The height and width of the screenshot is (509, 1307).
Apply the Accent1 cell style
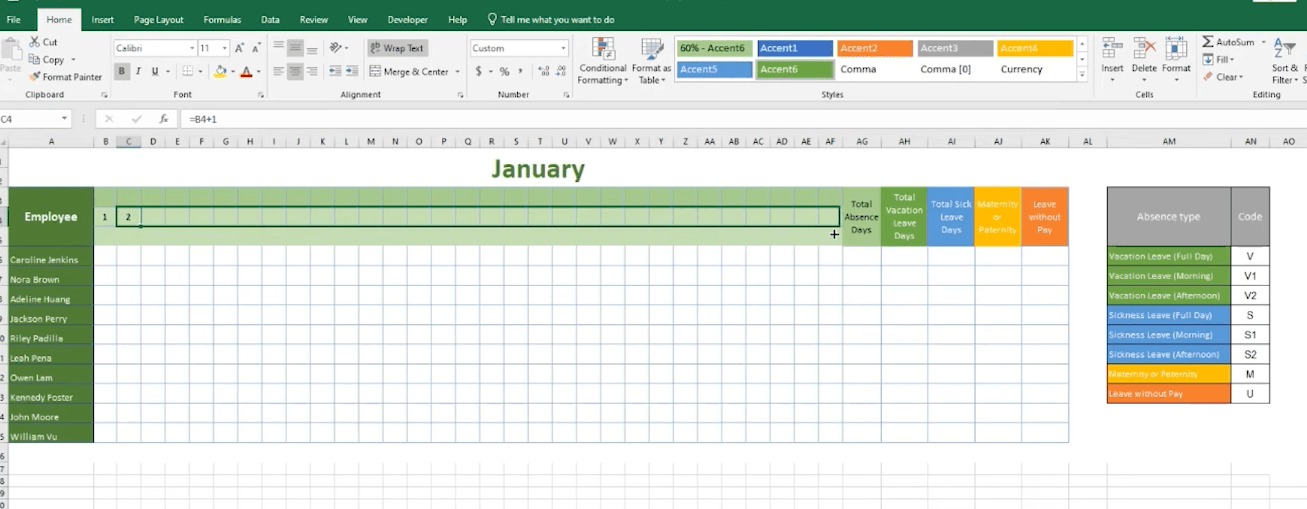[x=795, y=48]
